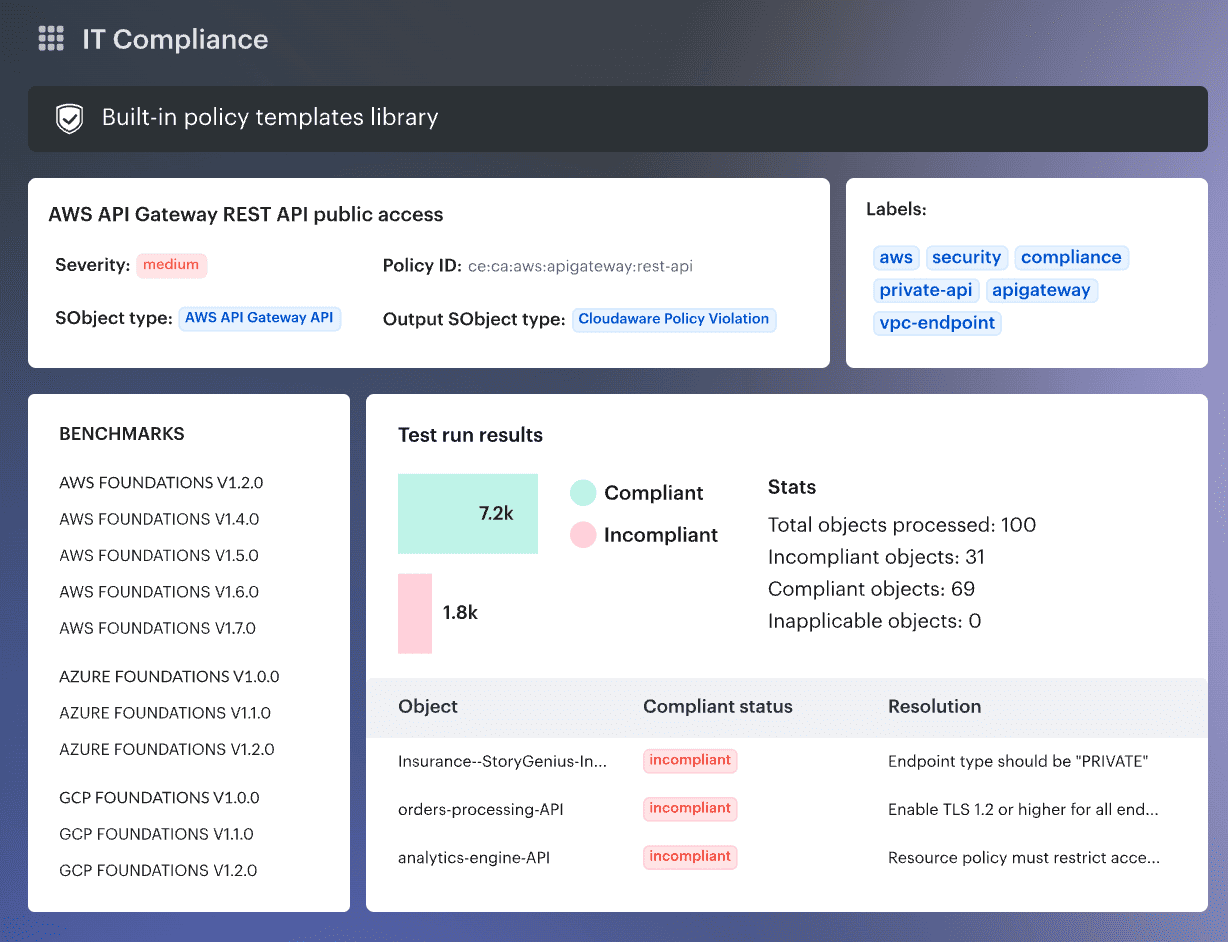1228x942 pixels.
Task: Click the medium severity badge
Action: point(172,264)
